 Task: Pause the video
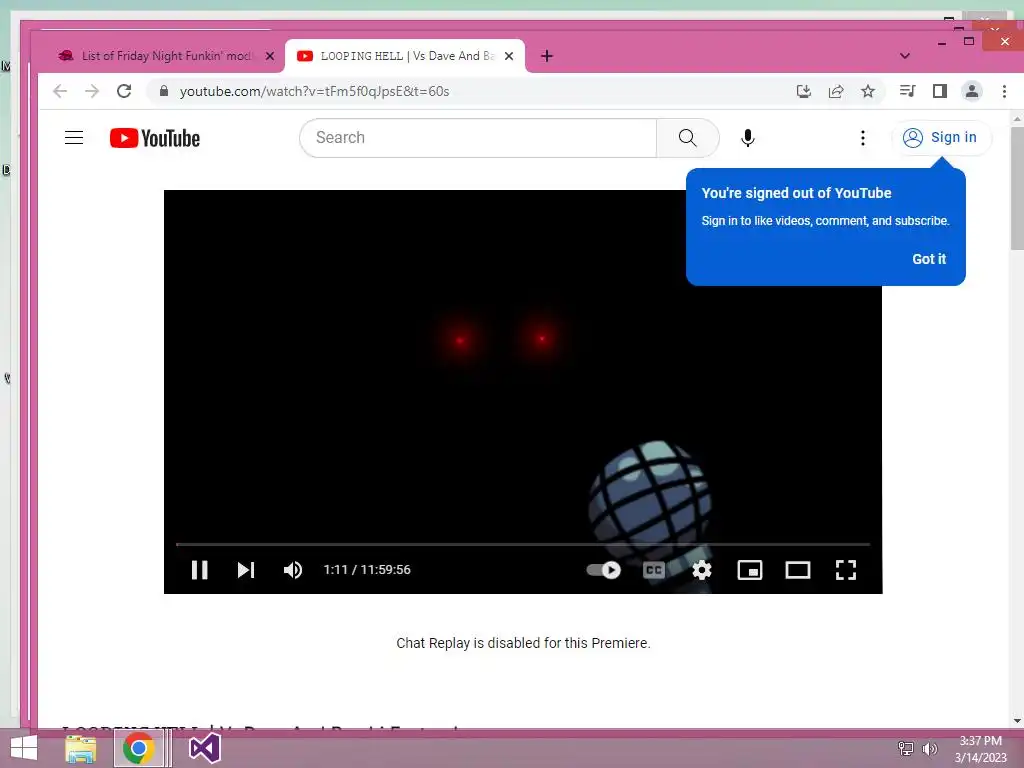click(x=200, y=570)
